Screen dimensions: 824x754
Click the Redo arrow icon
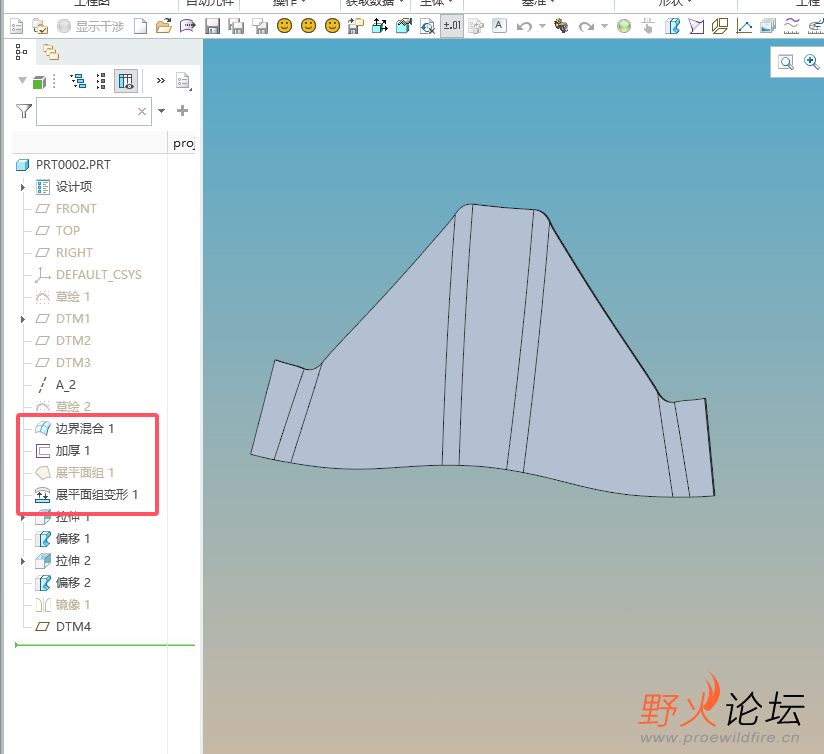[586, 26]
